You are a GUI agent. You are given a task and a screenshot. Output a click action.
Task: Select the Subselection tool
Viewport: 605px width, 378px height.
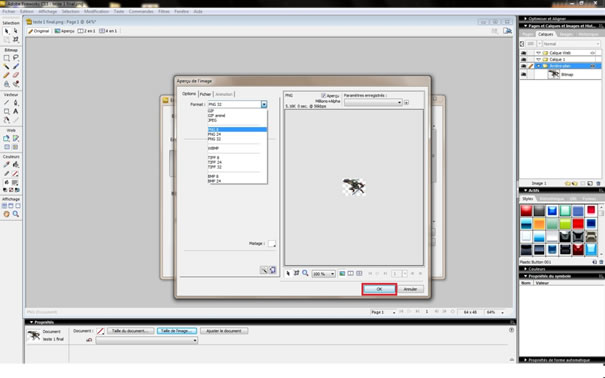pos(16,31)
